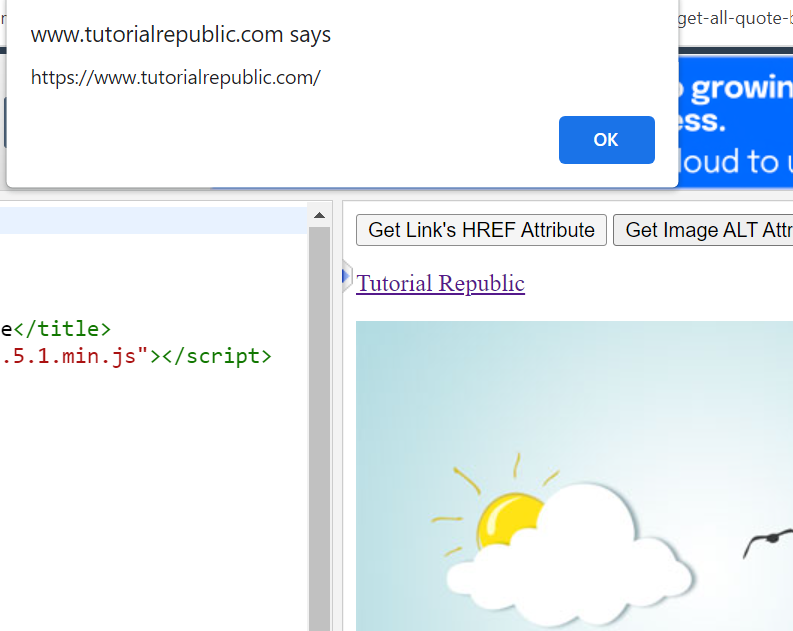Click the highlighted first line in the editor

click(x=150, y=220)
